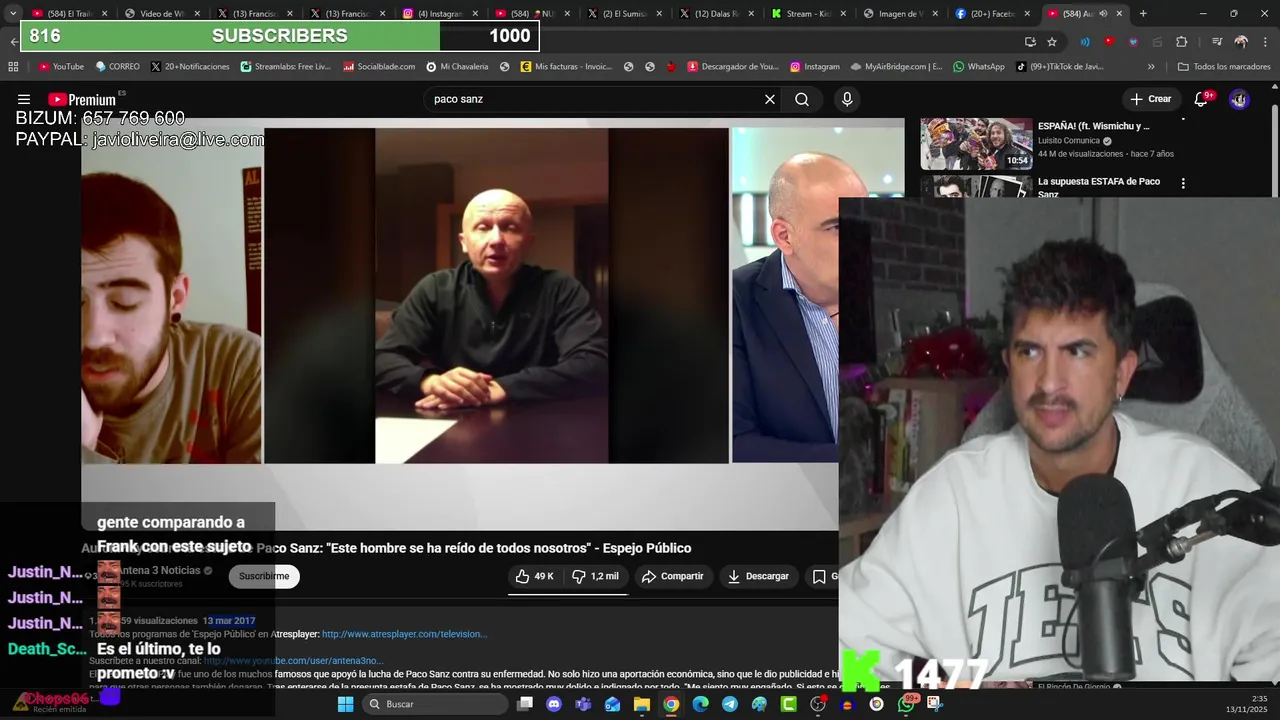Click the Descargar download button
Screen dimensions: 1280x720
point(758,576)
